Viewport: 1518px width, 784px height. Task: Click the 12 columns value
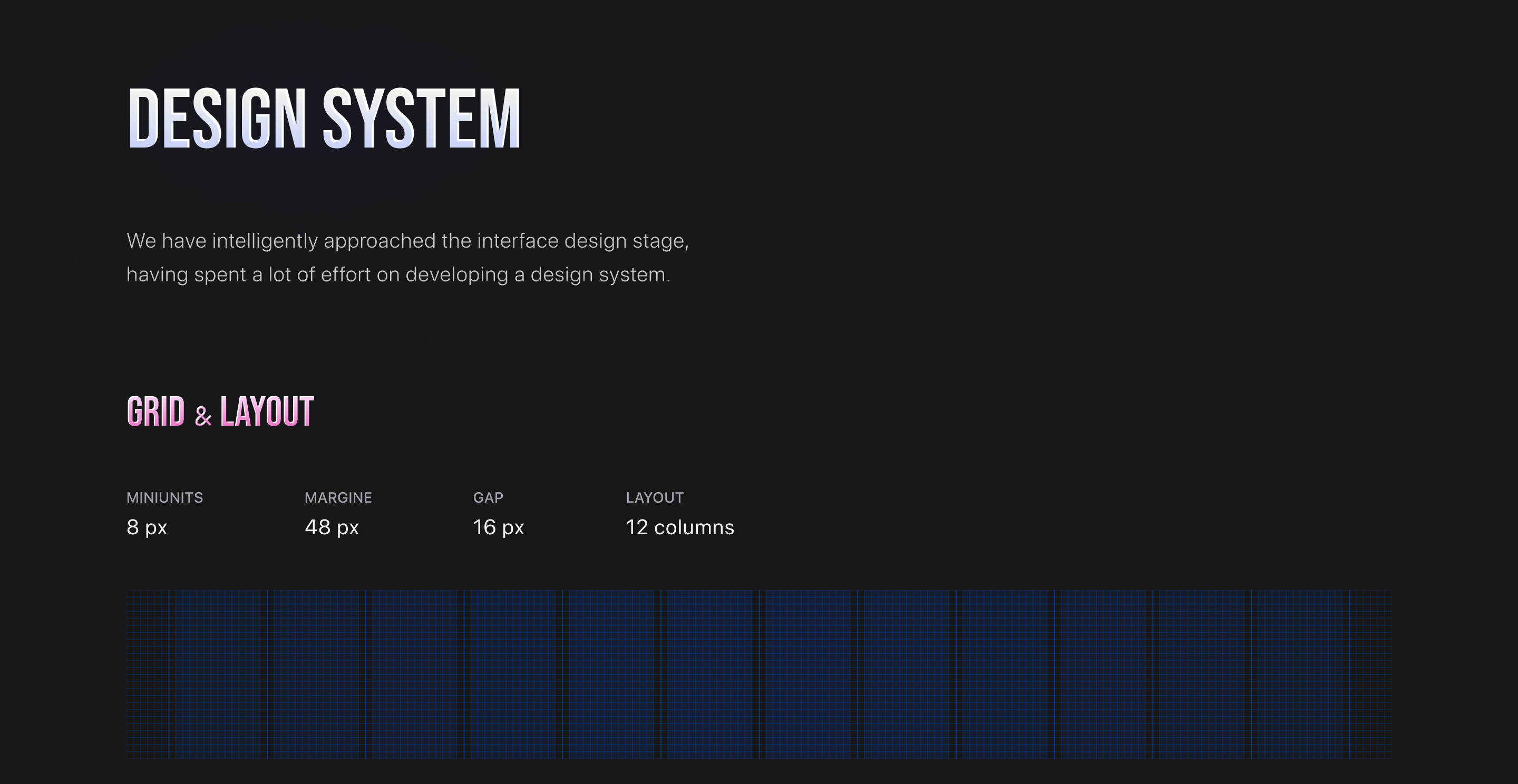click(679, 527)
